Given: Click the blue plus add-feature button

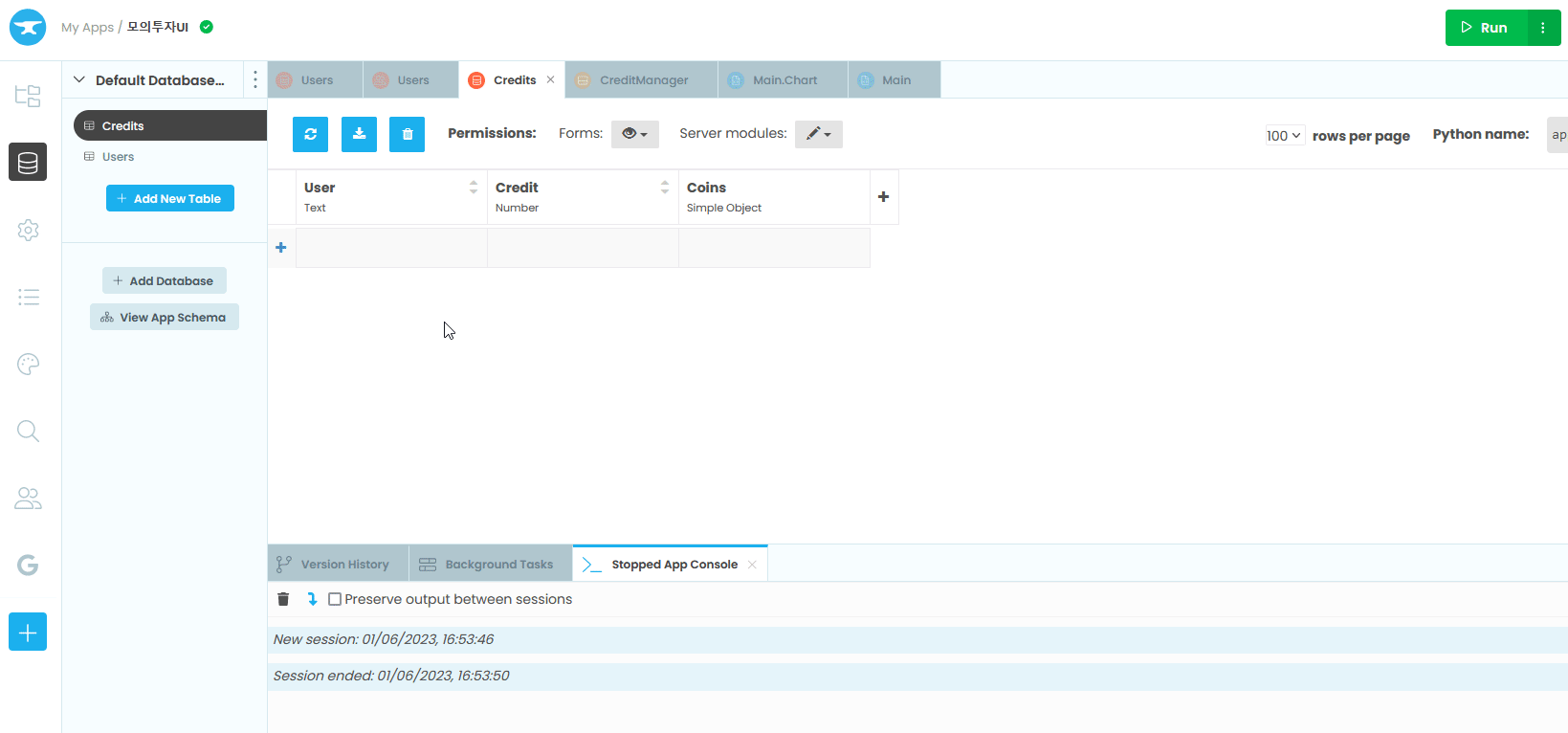Looking at the screenshot, I should pos(28,632).
